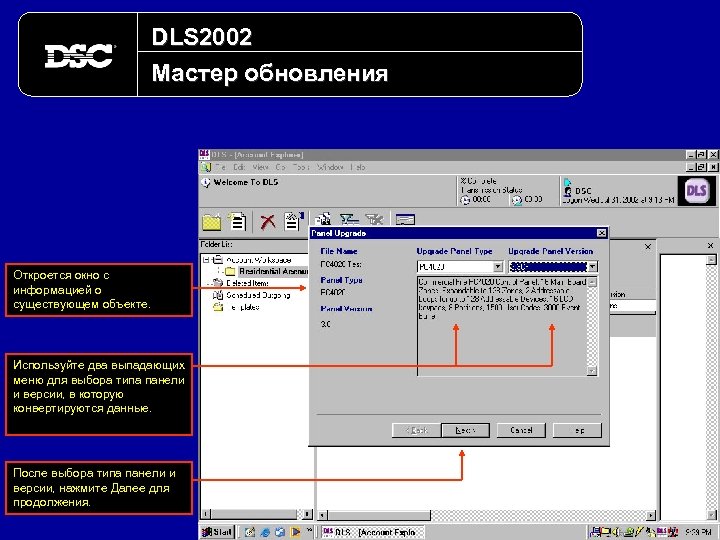720x540 pixels.
Task: Click rightmost pane scrollbar up arrow
Action: point(711,260)
